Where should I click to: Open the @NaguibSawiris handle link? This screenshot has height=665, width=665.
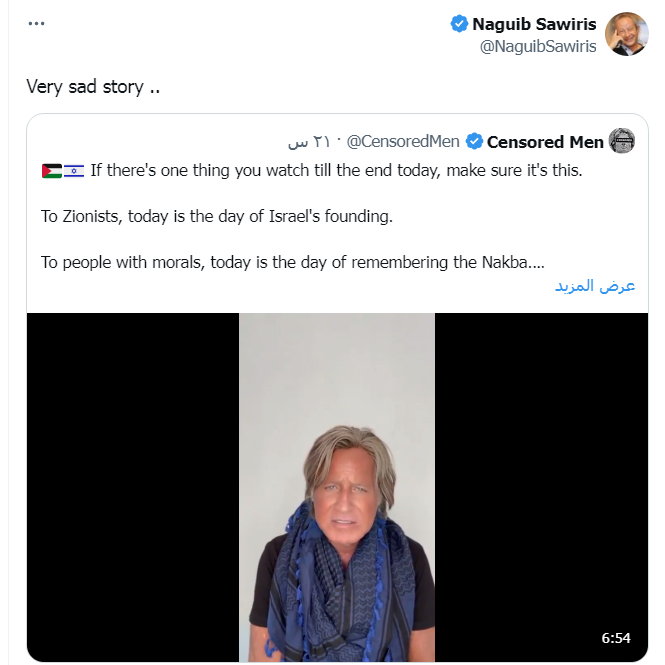coord(539,46)
